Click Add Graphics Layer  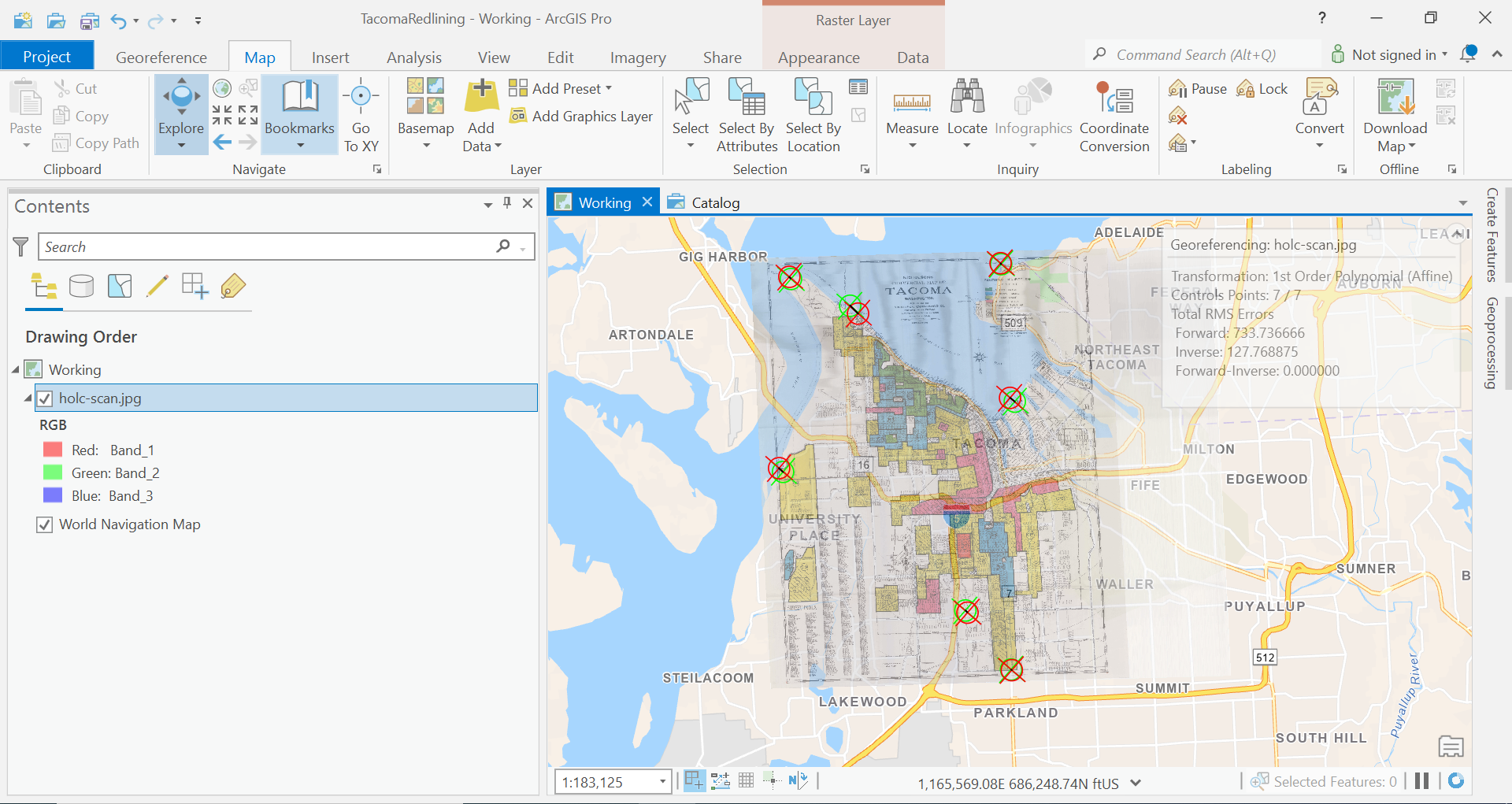[581, 117]
